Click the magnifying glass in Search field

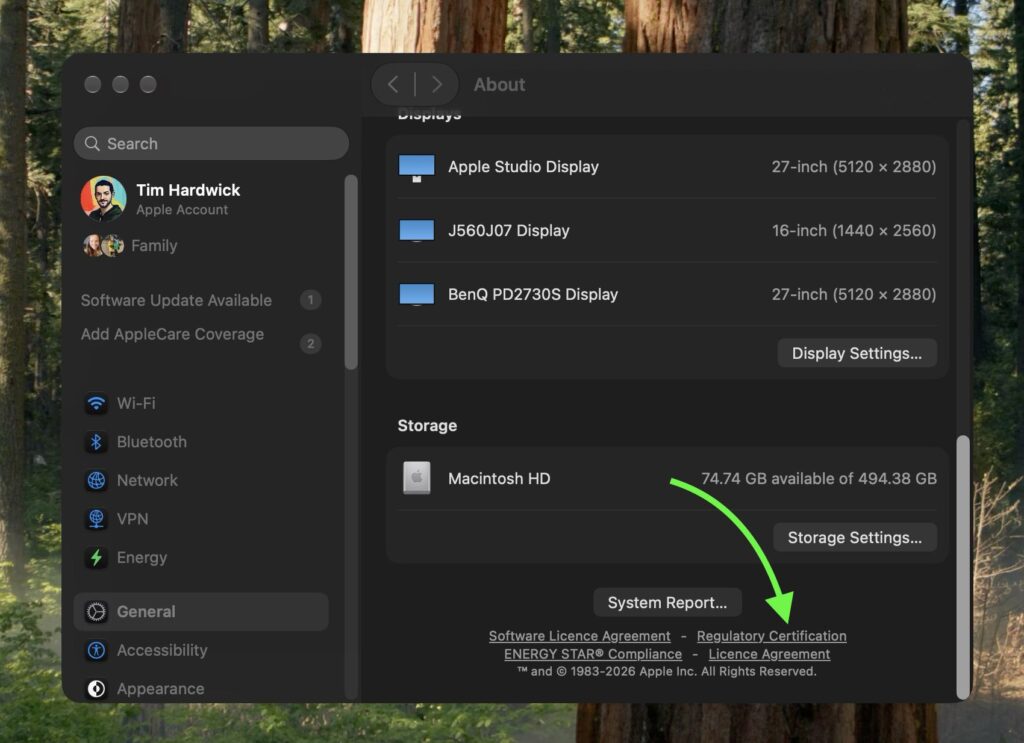tap(92, 144)
